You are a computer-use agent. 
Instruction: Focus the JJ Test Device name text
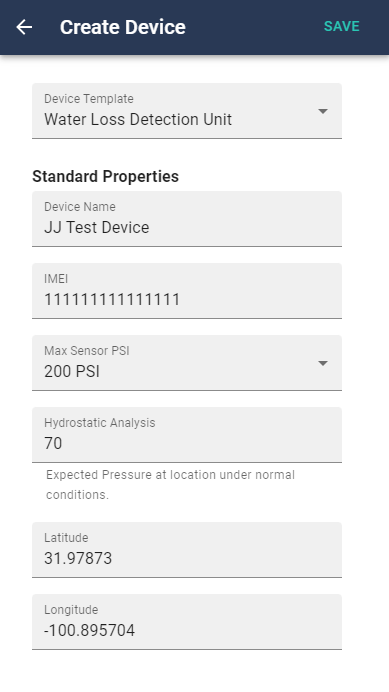(97, 228)
